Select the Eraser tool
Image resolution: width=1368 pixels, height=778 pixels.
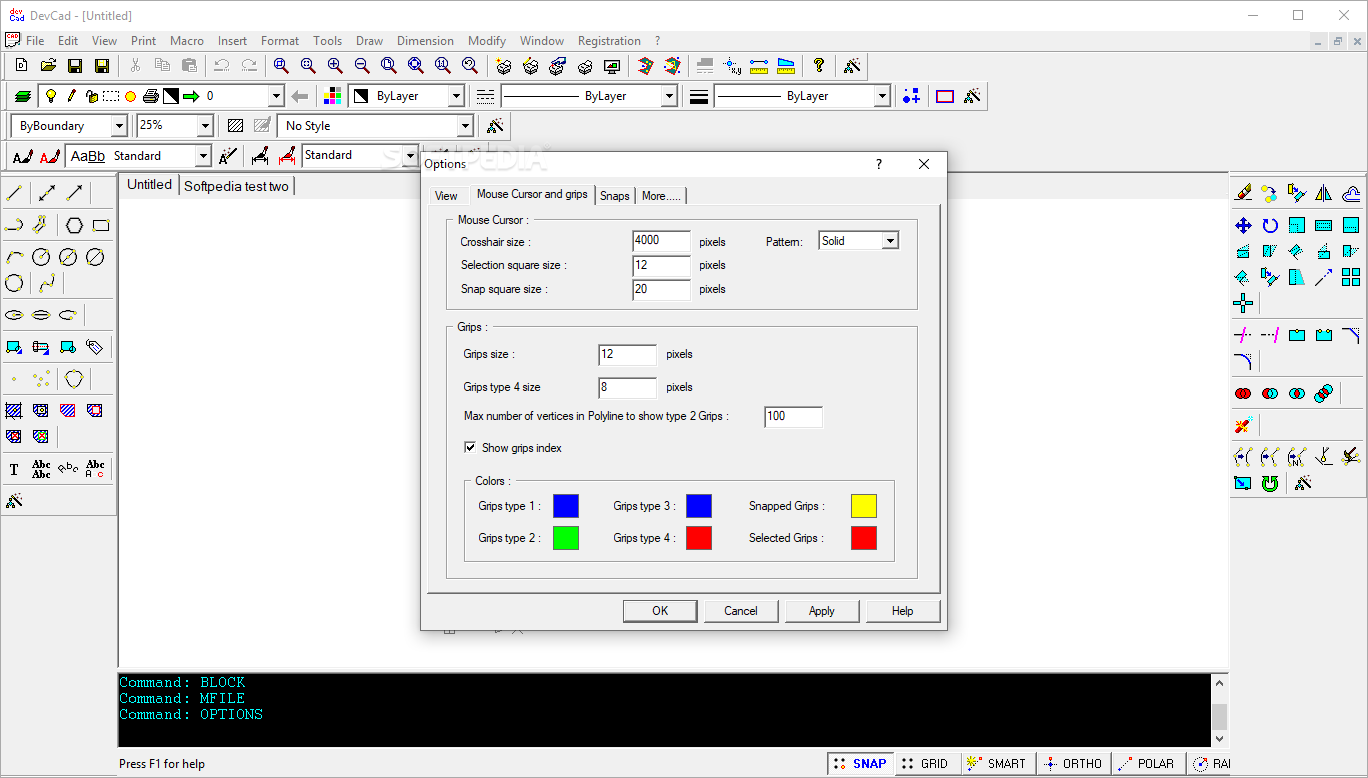point(1243,193)
